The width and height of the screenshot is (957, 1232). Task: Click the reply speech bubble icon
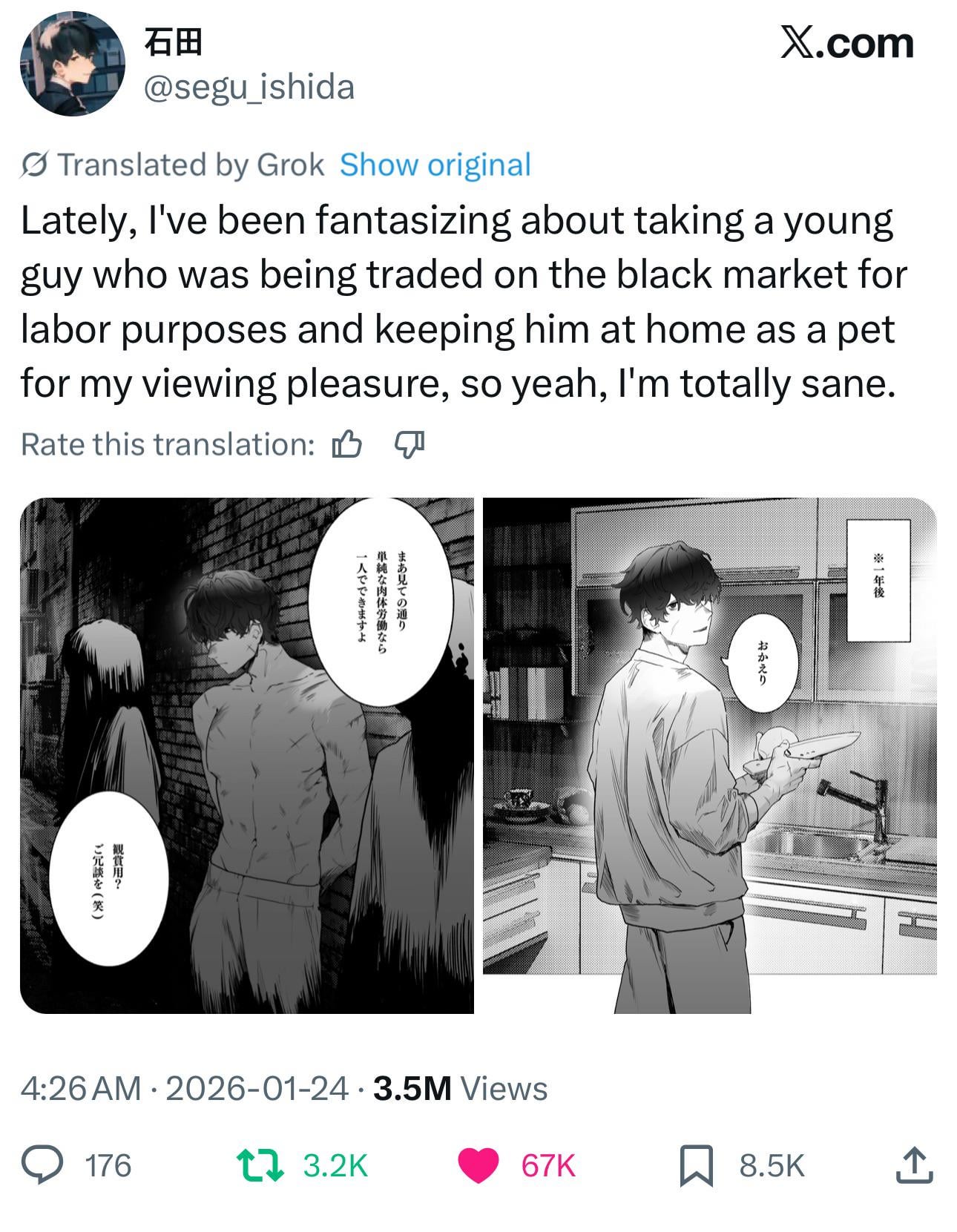43,1165
